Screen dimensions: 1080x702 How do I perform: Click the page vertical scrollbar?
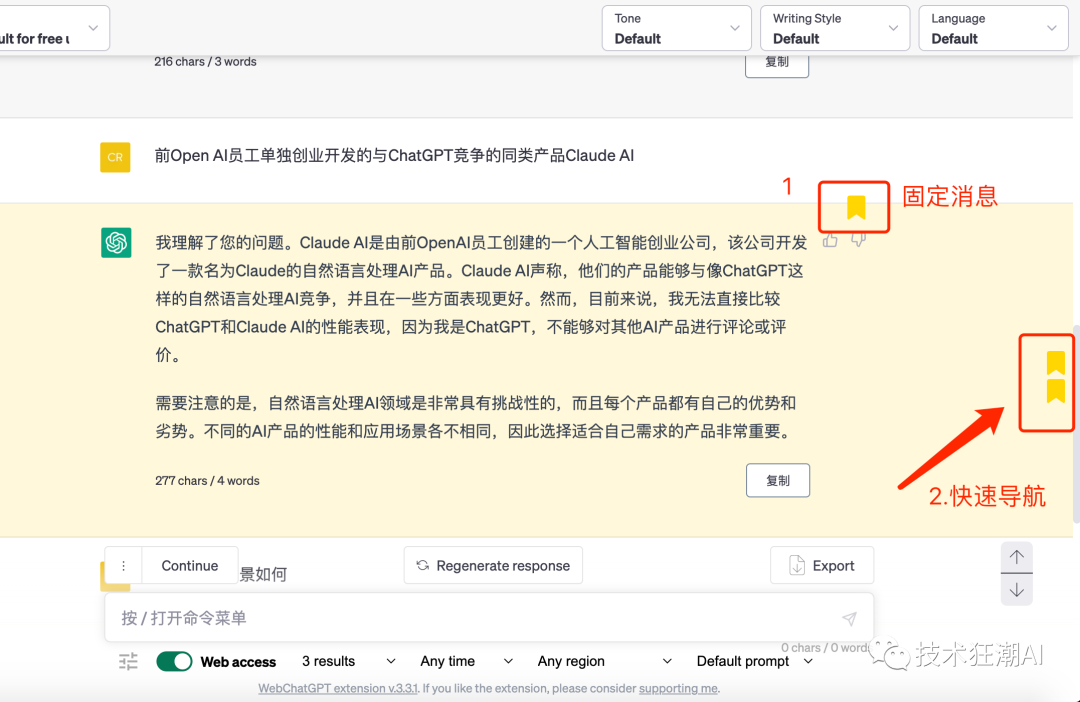(x=1076, y=424)
